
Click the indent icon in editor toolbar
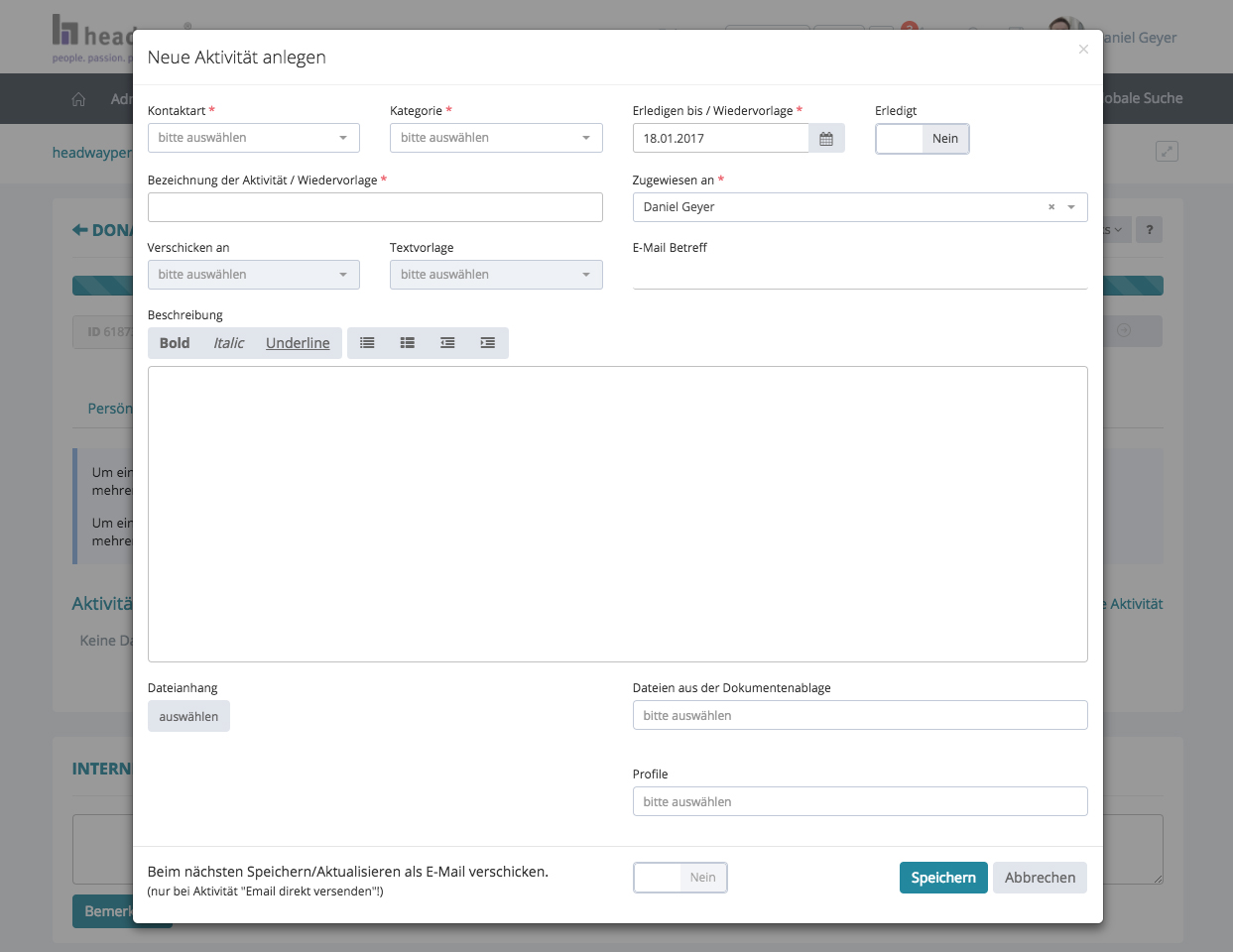tap(487, 343)
